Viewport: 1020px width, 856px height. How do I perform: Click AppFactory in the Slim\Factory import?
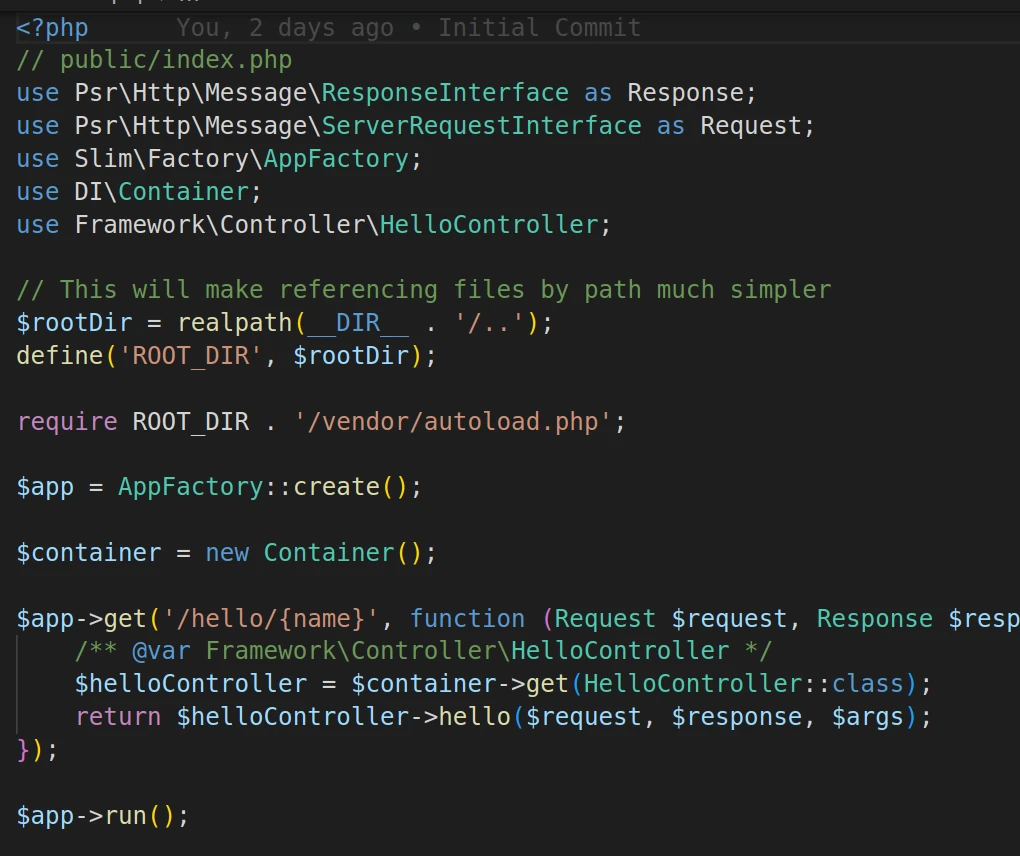click(x=336, y=159)
